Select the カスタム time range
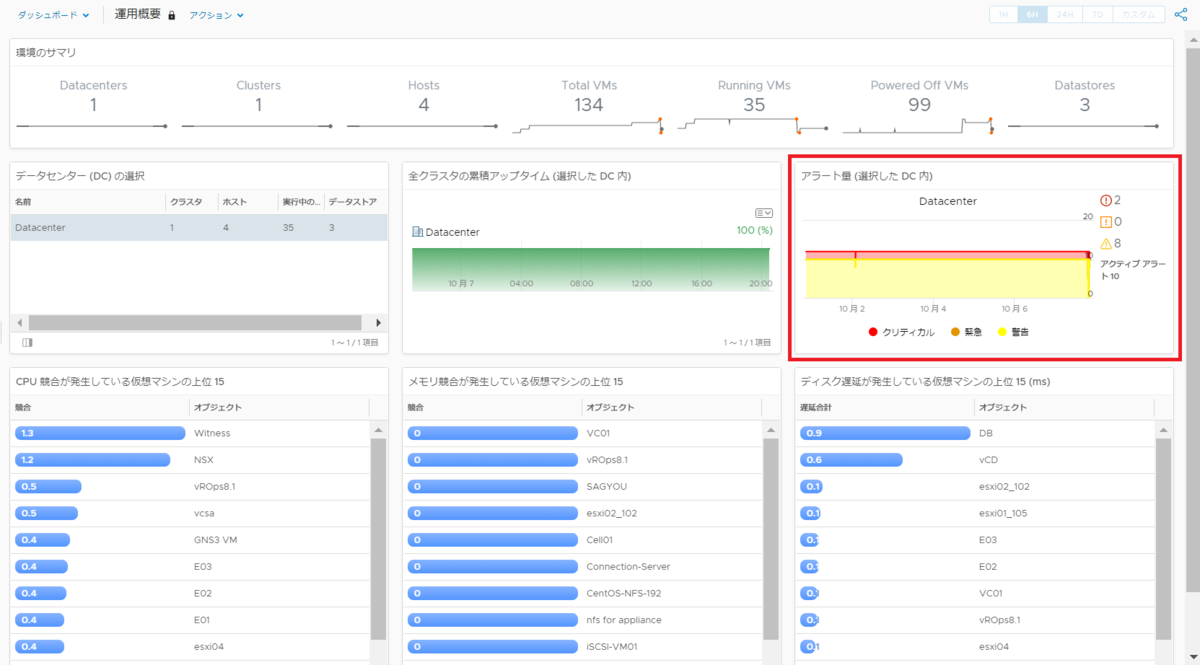This screenshot has height=665, width=1200. tap(1140, 15)
